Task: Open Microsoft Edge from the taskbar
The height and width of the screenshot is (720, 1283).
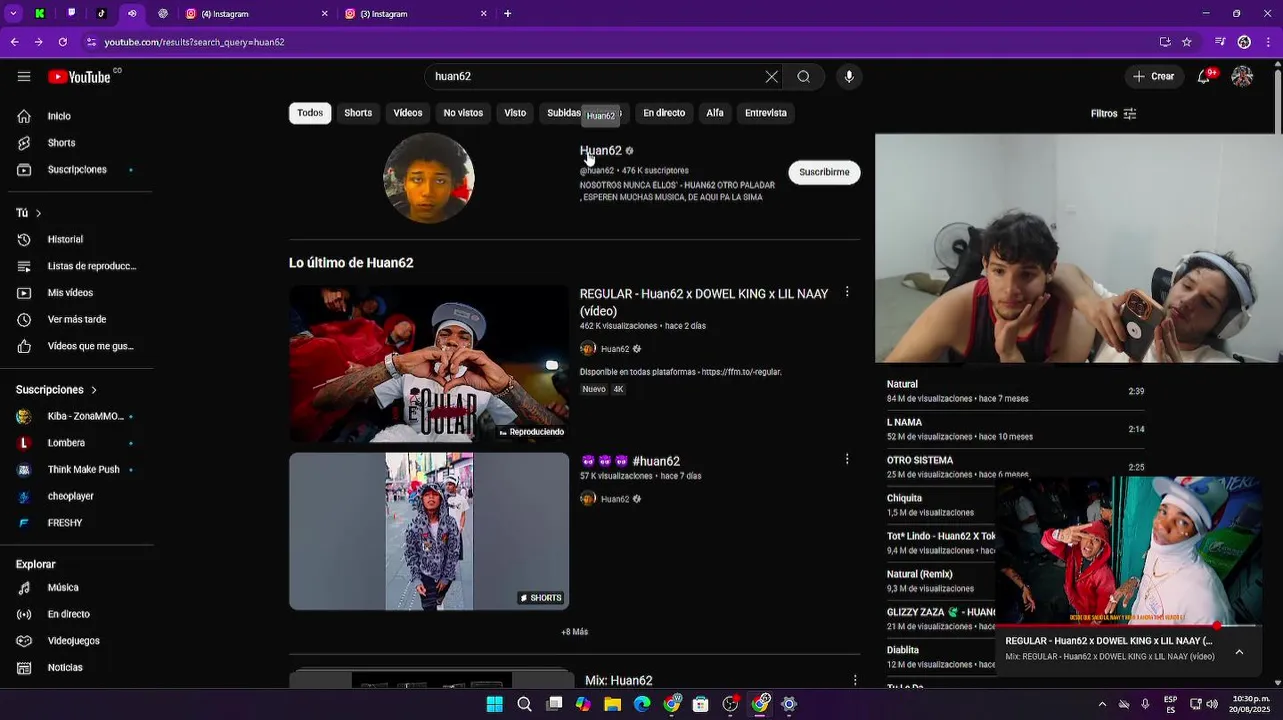Action: (642, 704)
